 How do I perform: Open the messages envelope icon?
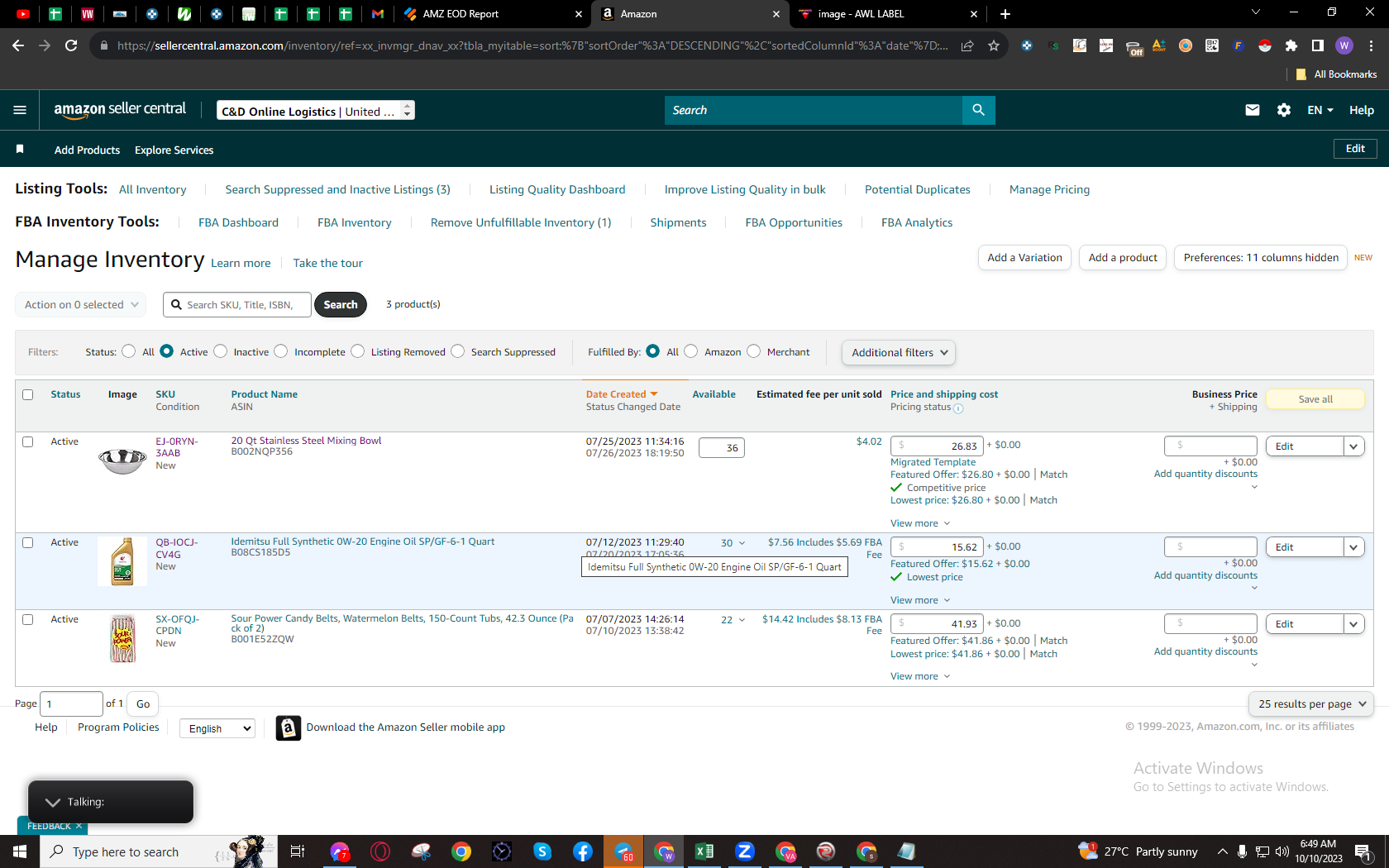point(1253,110)
